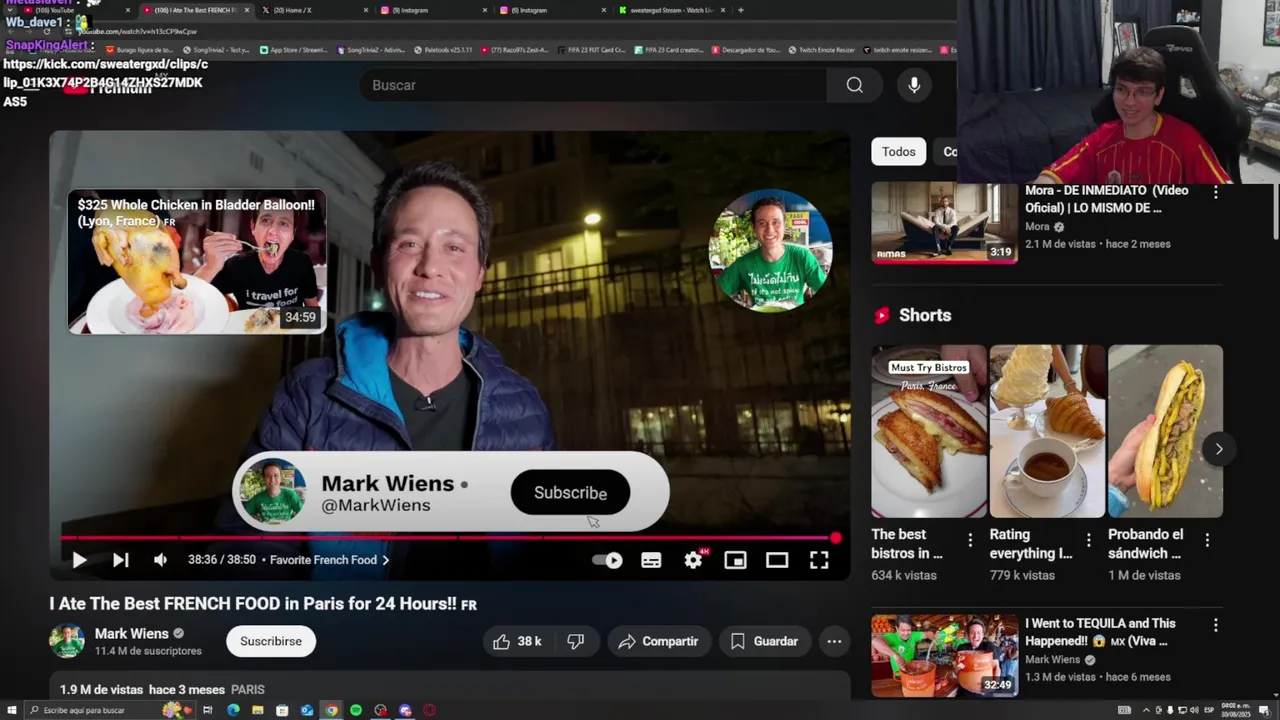Open the Mark Wiens channel name link
1280x720 pixels.
coord(131,633)
